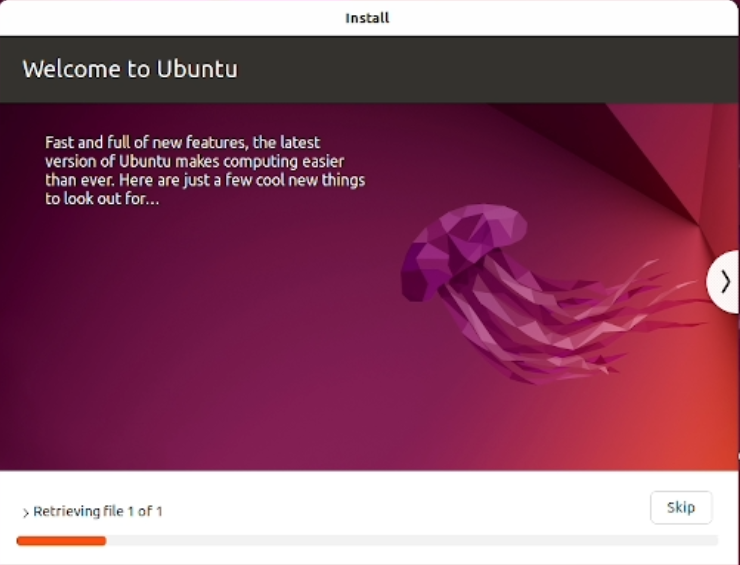The width and height of the screenshot is (740, 565).
Task: Click the jellyfish slideshow illustration
Action: tap(554, 294)
